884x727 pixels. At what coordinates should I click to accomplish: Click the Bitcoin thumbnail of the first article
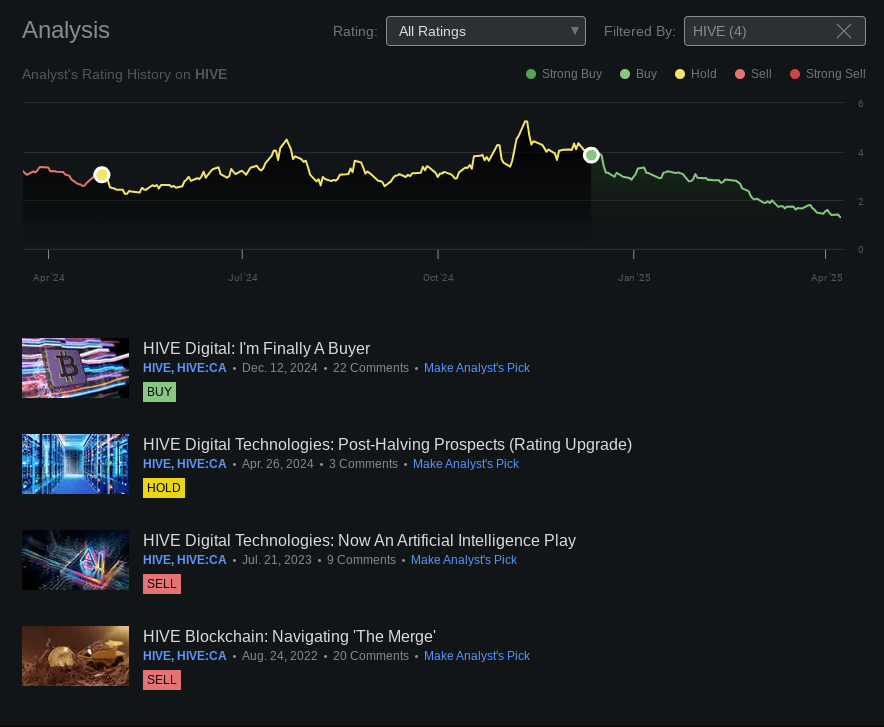[75, 367]
